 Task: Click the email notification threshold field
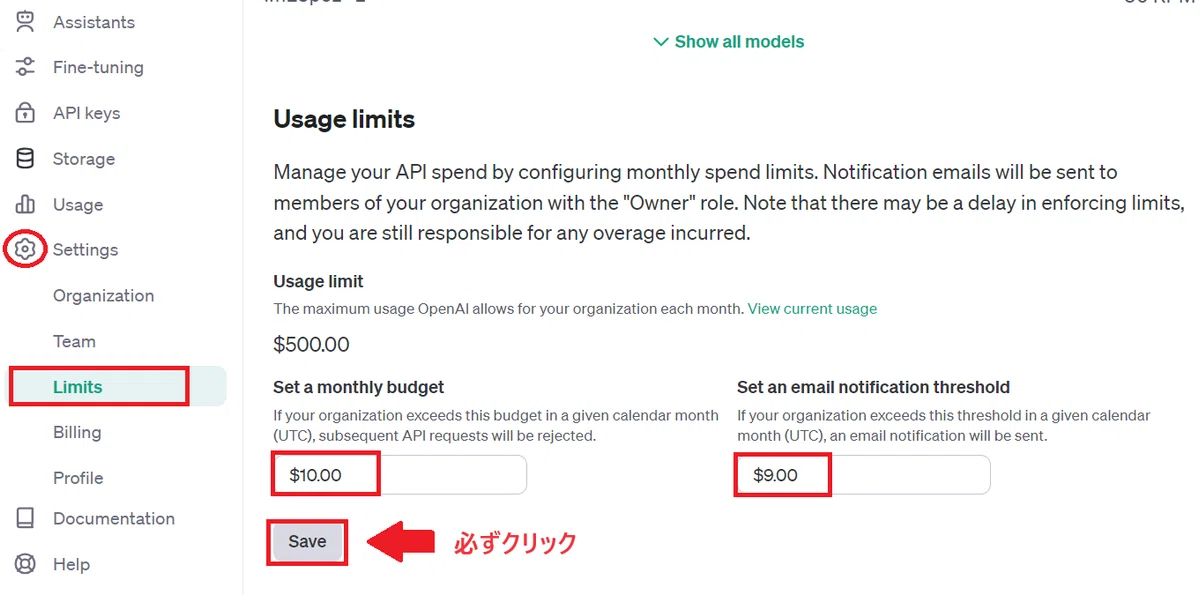tap(864, 475)
